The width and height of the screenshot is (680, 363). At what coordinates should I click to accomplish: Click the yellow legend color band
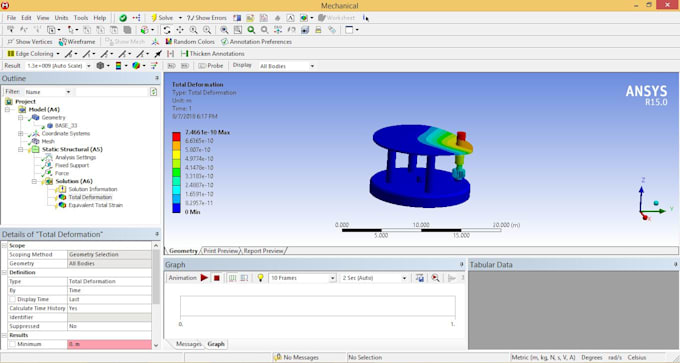[177, 154]
